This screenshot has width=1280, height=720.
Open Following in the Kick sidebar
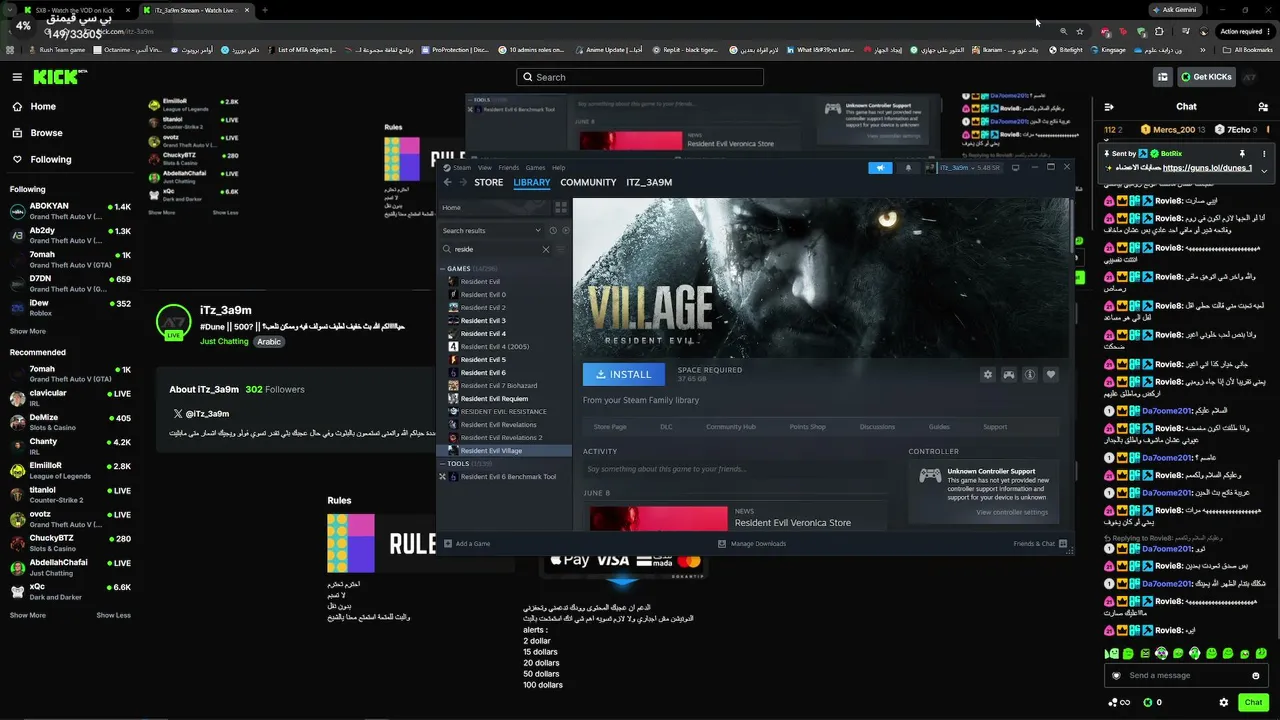click(50, 159)
